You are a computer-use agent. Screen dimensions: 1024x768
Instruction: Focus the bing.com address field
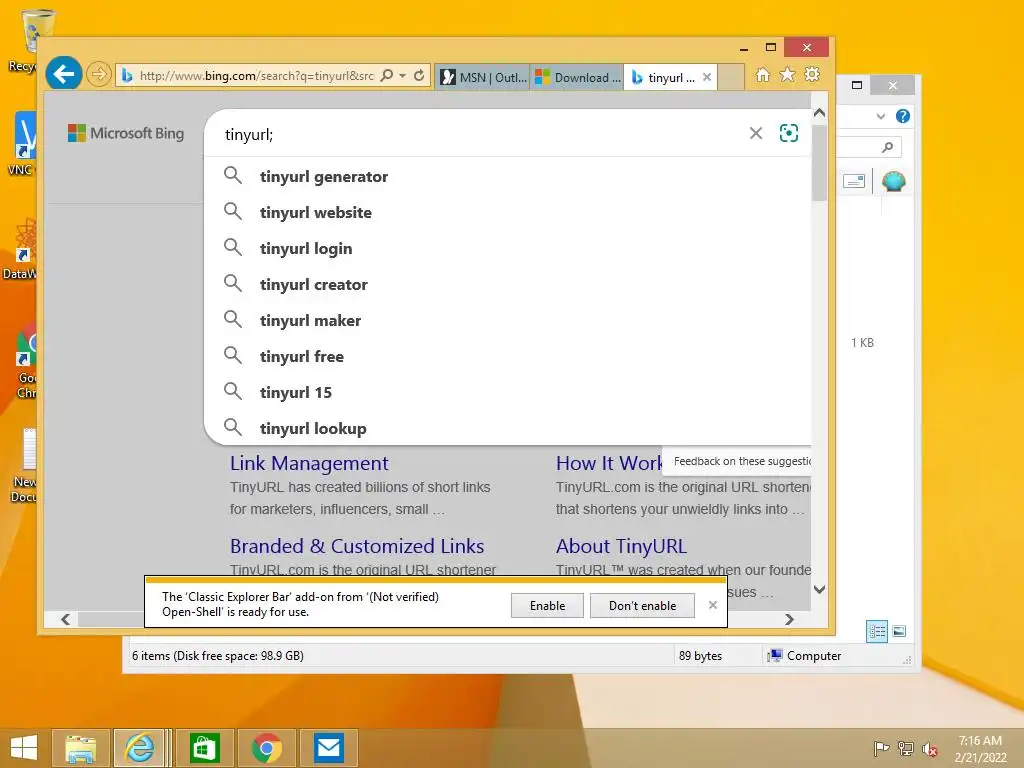point(256,76)
